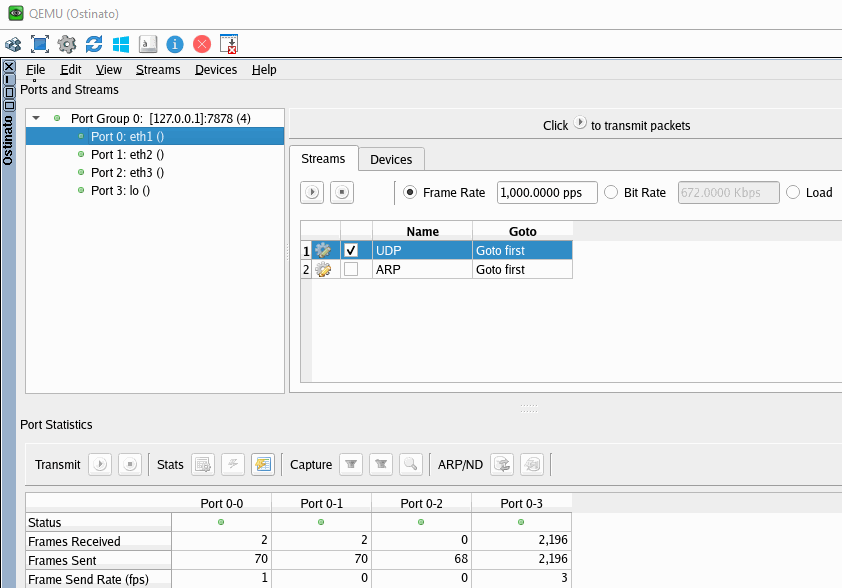The image size is (842, 588).
Task: Collapse the Port Group 0 tree
Action: tap(37, 118)
